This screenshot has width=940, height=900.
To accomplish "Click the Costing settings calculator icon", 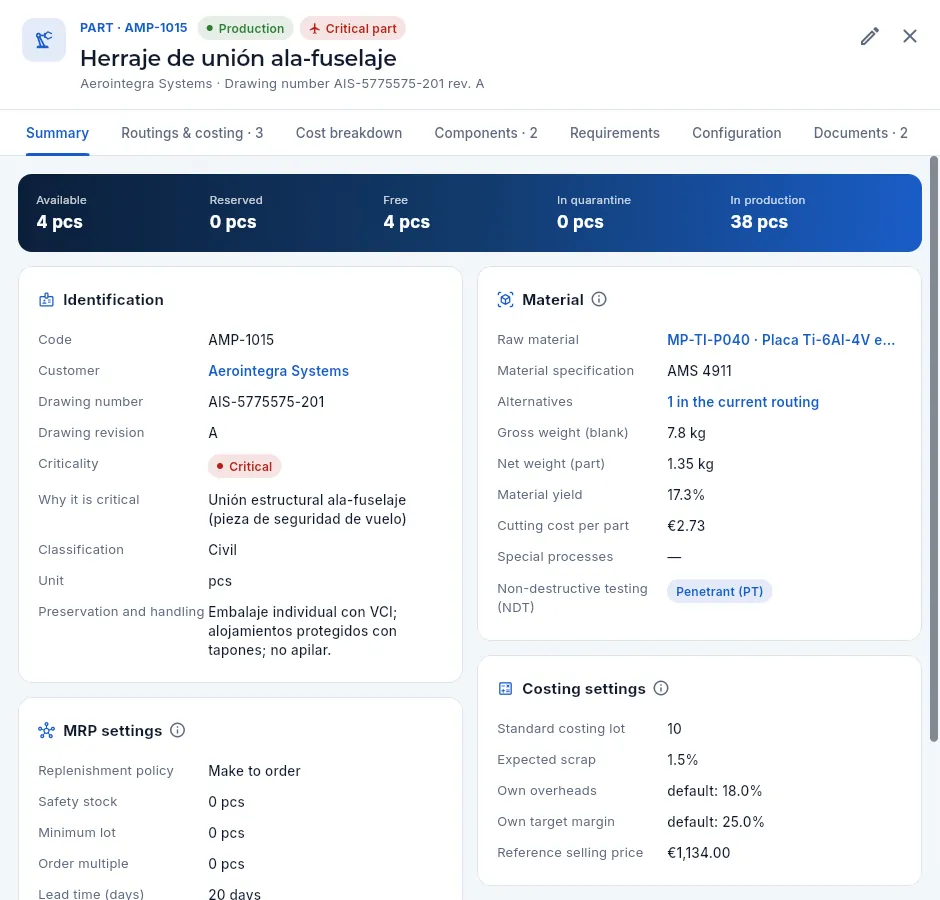I will (x=505, y=688).
